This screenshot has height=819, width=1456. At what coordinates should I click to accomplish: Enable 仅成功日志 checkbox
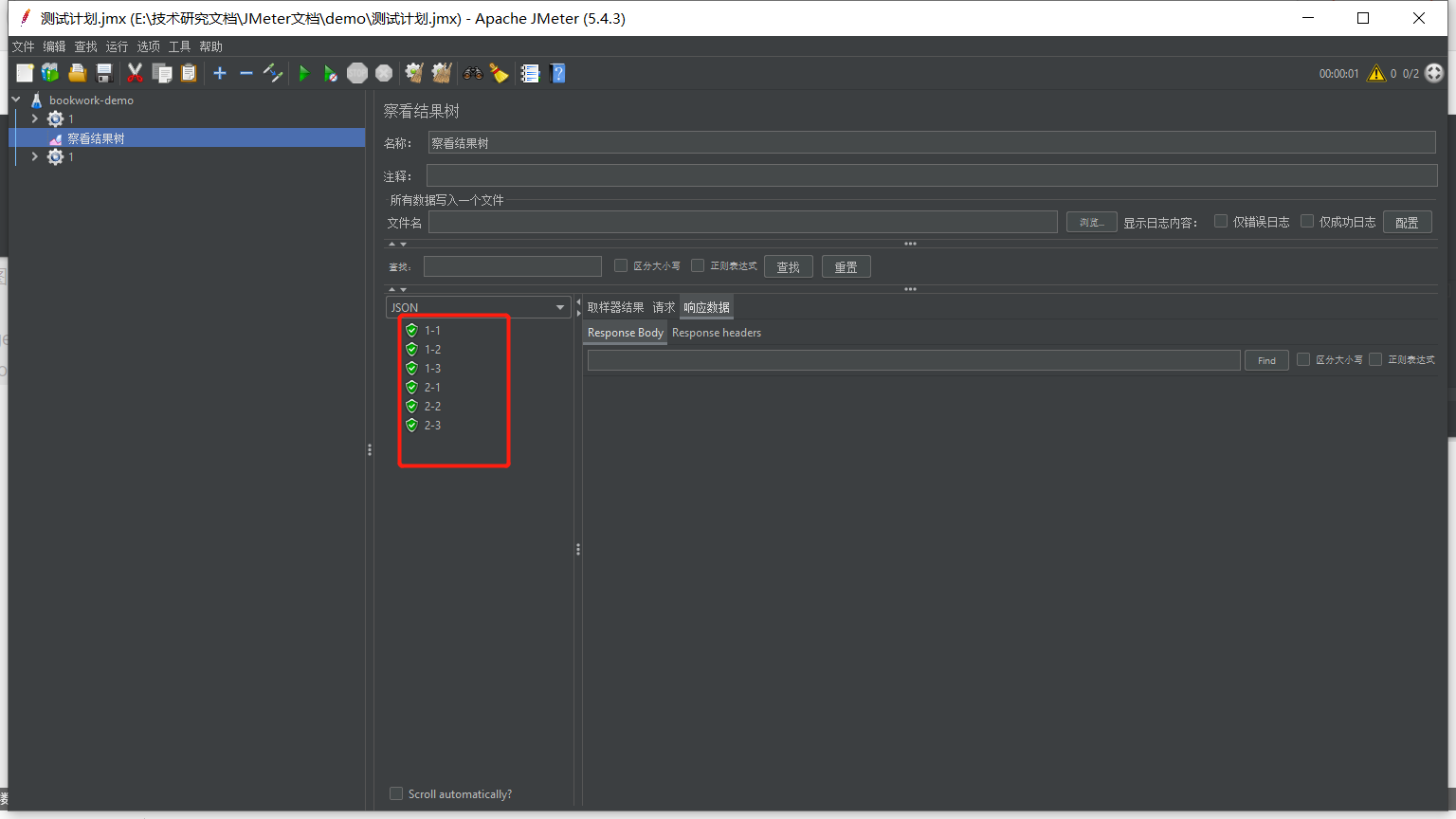(1307, 221)
